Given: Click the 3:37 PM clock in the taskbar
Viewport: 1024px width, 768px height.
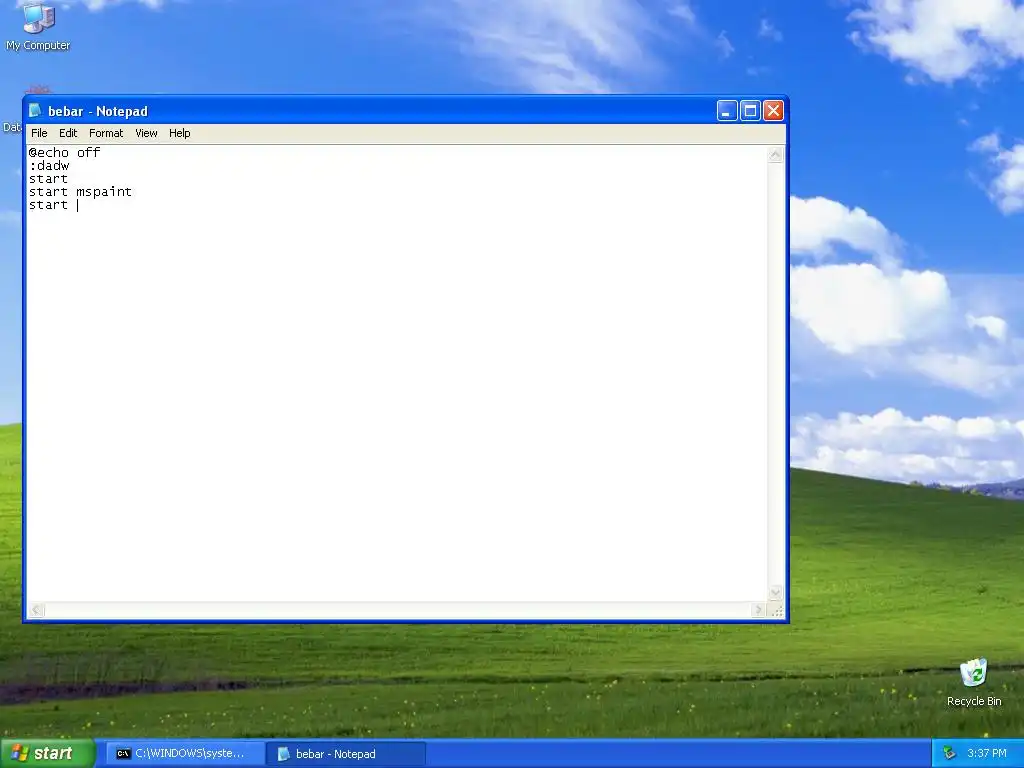Looking at the screenshot, I should coord(987,754).
